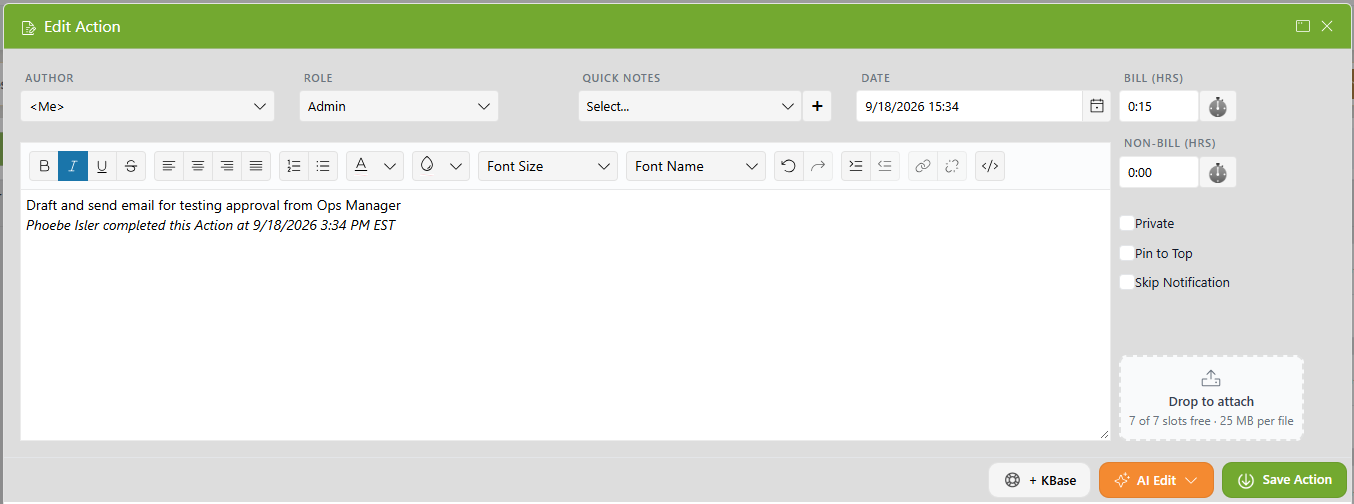1354x504 pixels.
Task: Open the Role dropdown showing Admin
Action: (x=399, y=106)
